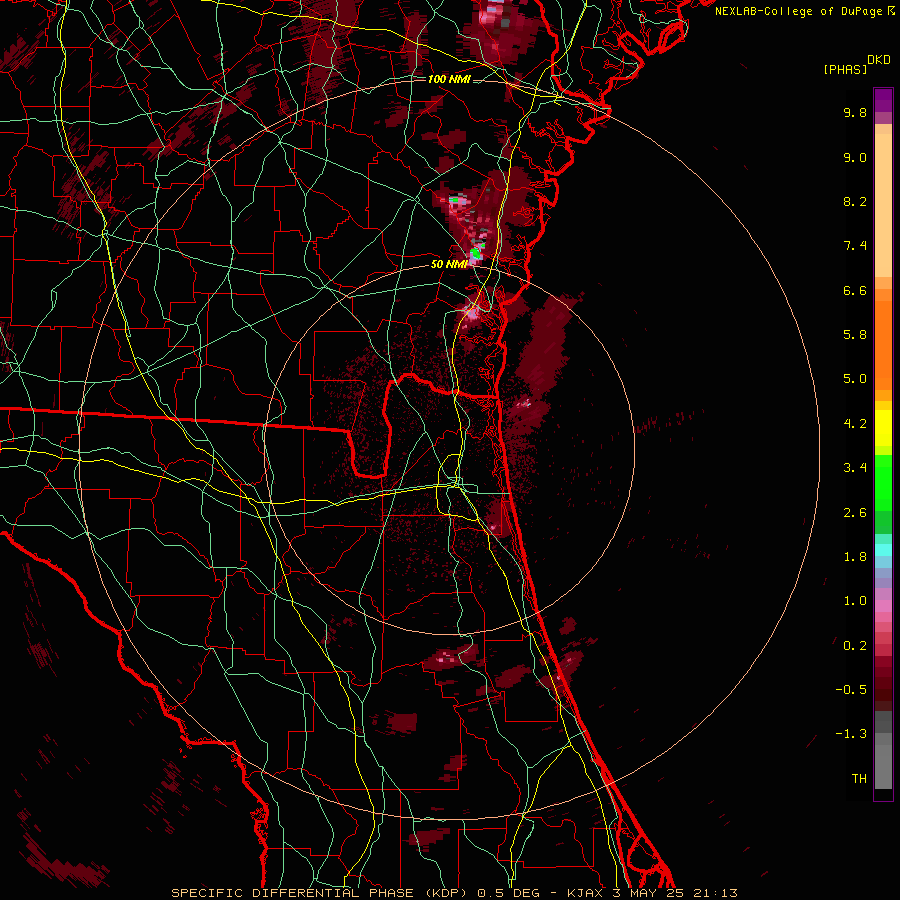Image resolution: width=900 pixels, height=900 pixels.
Task: Select the 5.0 legend value
Action: (x=855, y=379)
